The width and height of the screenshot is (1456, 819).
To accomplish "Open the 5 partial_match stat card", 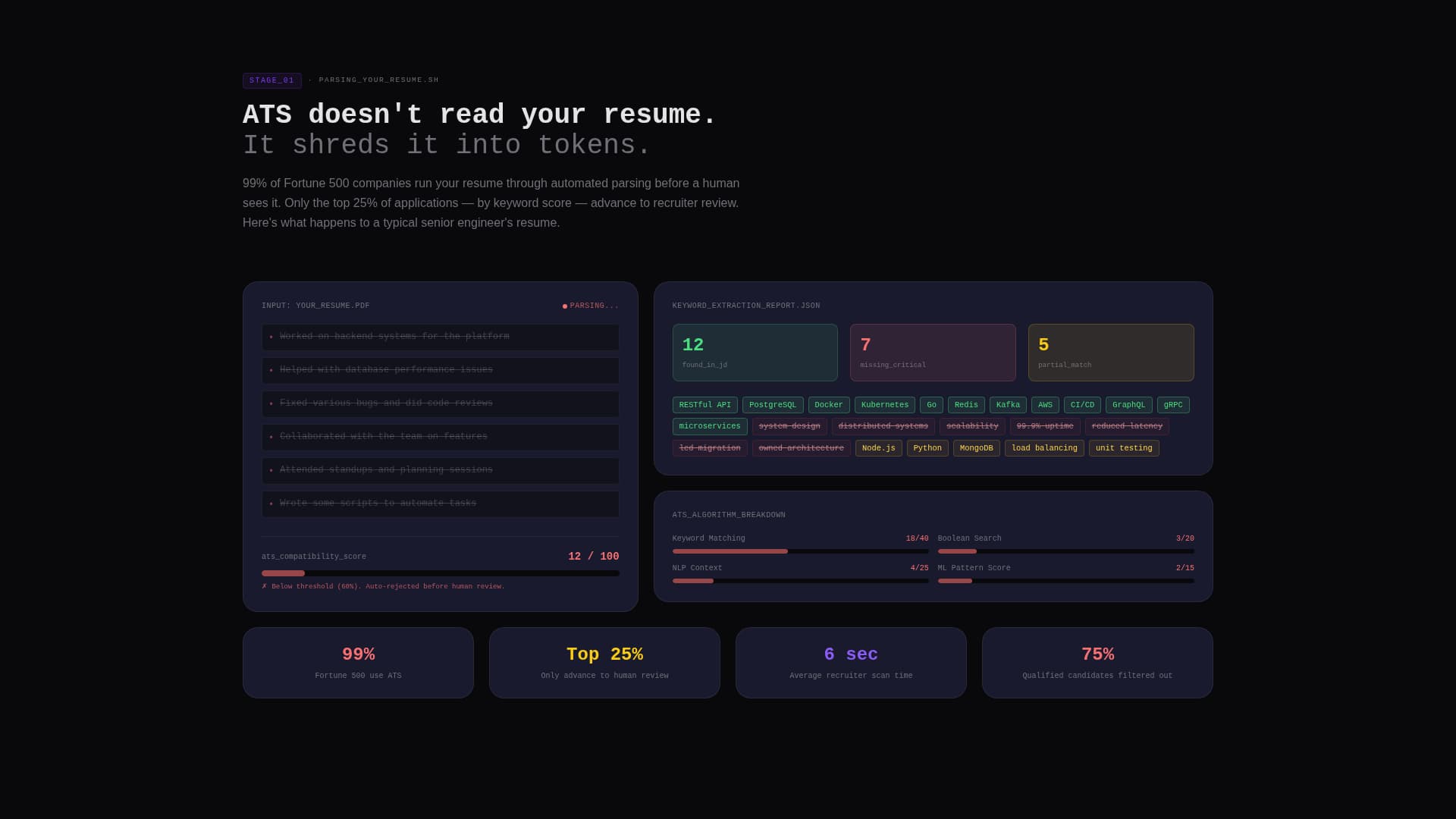I will pyautogui.click(x=1111, y=353).
